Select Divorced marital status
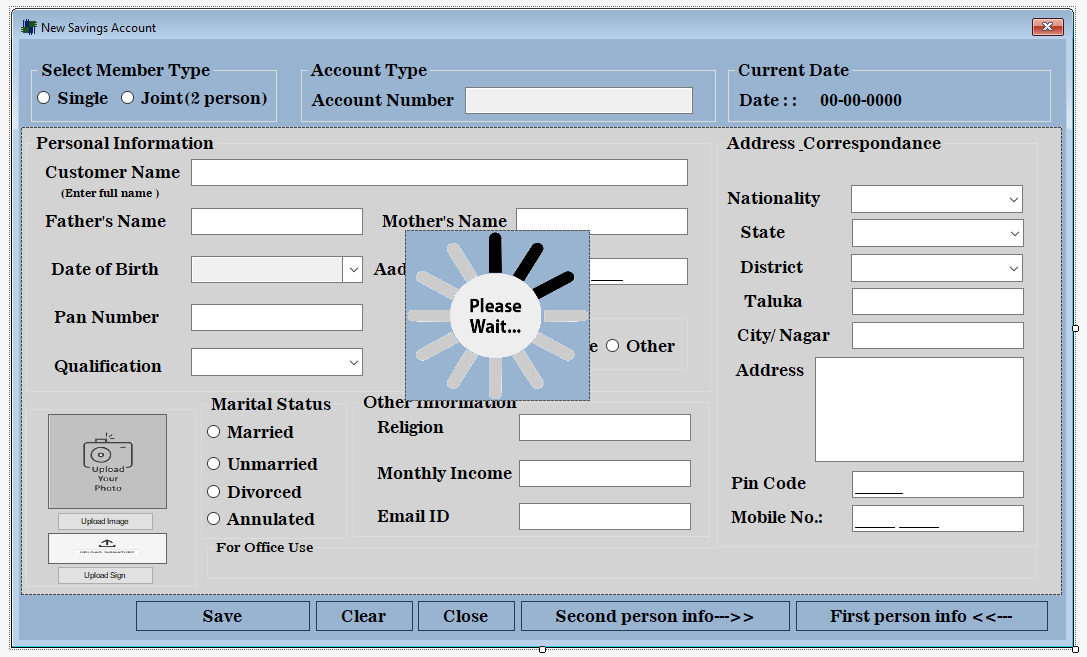 [x=214, y=491]
